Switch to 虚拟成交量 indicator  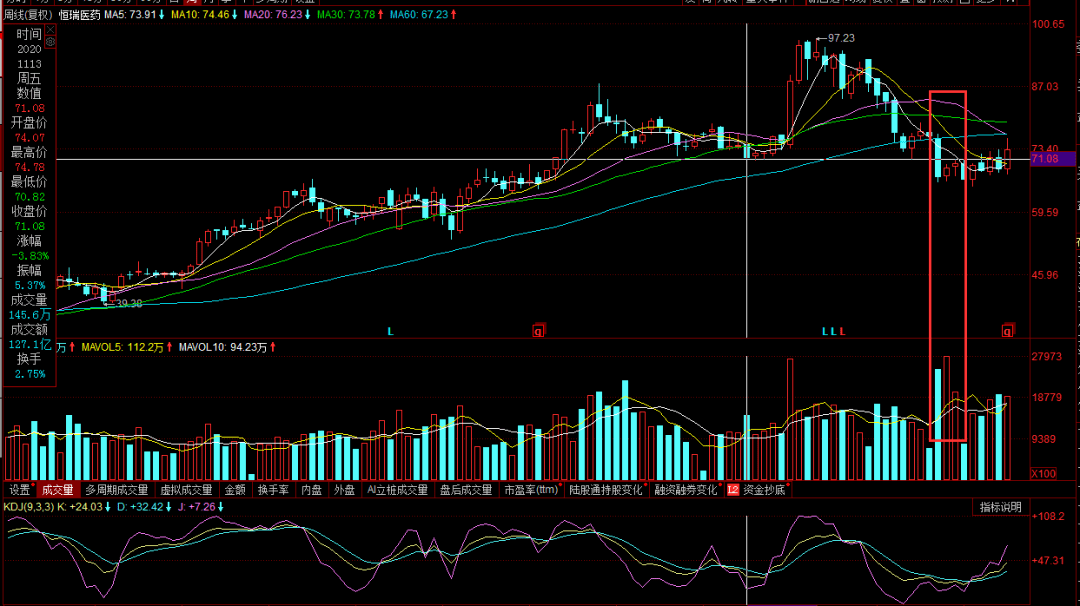(187, 490)
